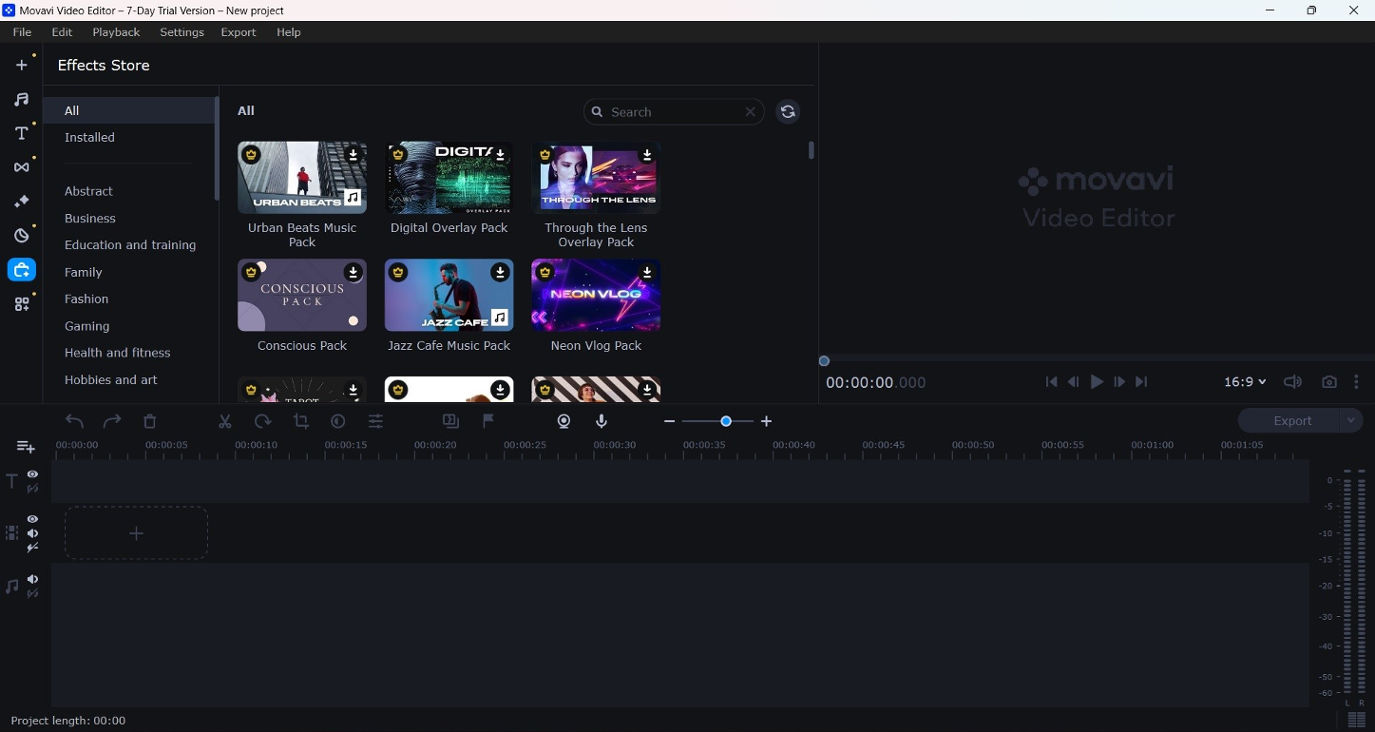This screenshot has width=1375, height=732.
Task: Click the Record audio microphone icon
Action: click(x=602, y=421)
